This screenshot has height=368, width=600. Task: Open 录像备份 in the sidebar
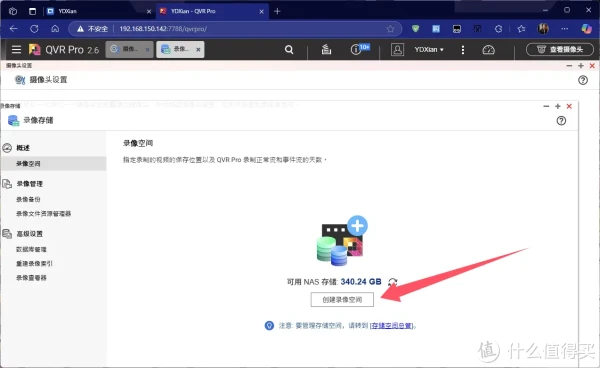tap(28, 199)
